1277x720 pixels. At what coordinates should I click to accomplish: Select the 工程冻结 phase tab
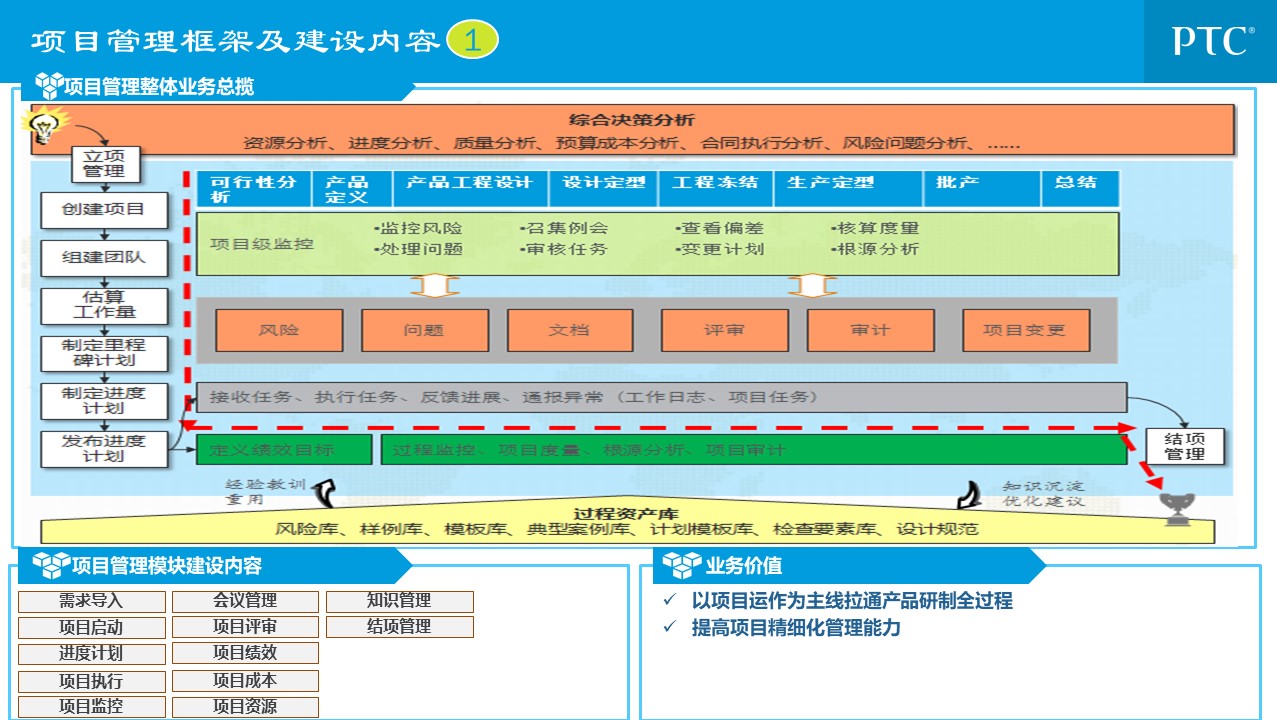pyautogui.click(x=715, y=183)
